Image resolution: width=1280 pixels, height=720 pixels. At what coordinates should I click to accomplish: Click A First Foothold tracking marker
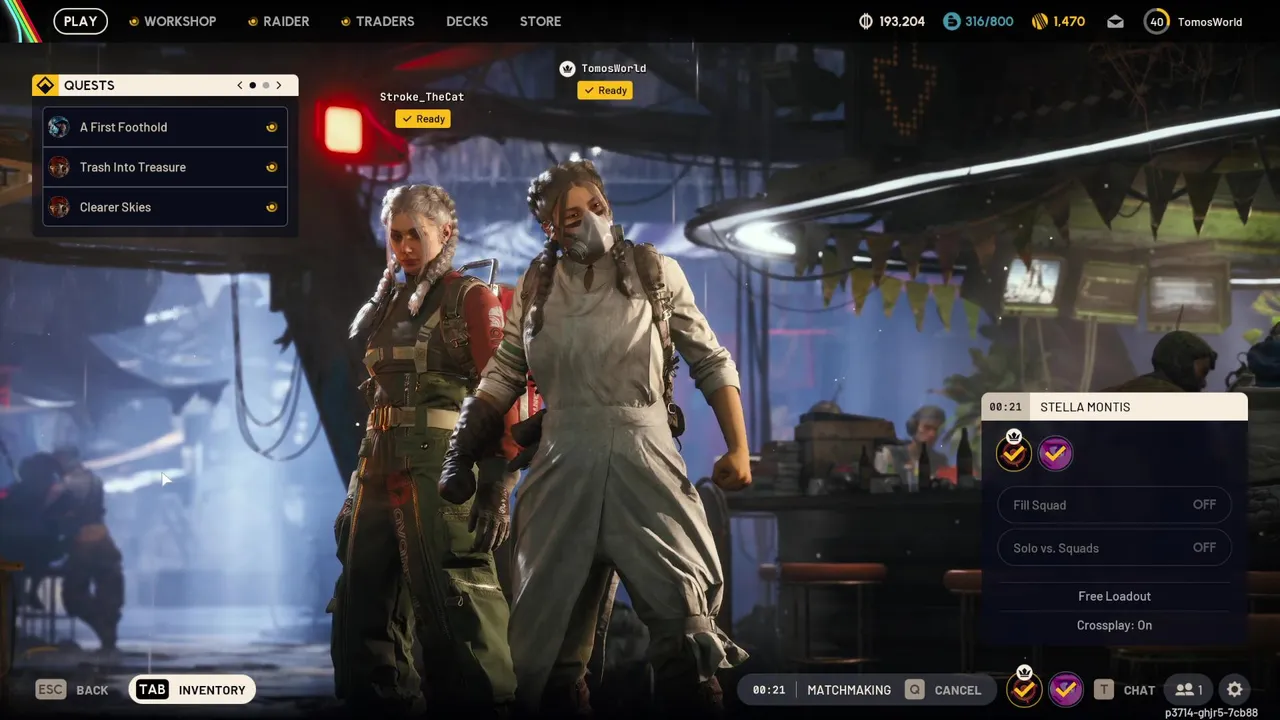pyautogui.click(x=271, y=127)
